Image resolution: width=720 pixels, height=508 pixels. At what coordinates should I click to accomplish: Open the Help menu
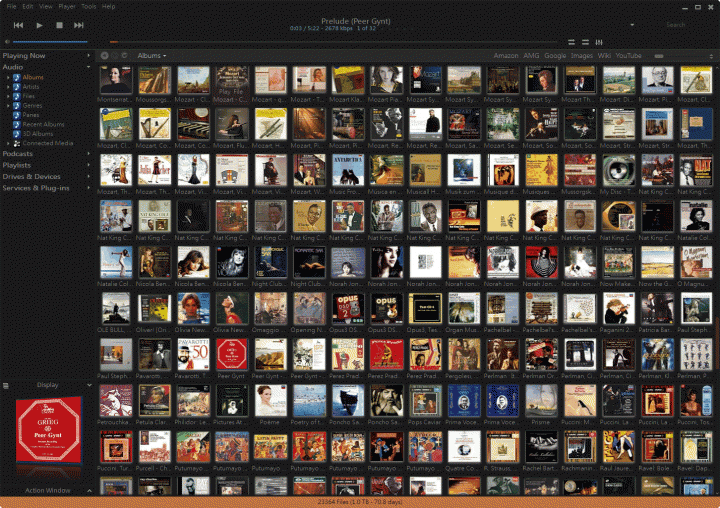[x=108, y=6]
